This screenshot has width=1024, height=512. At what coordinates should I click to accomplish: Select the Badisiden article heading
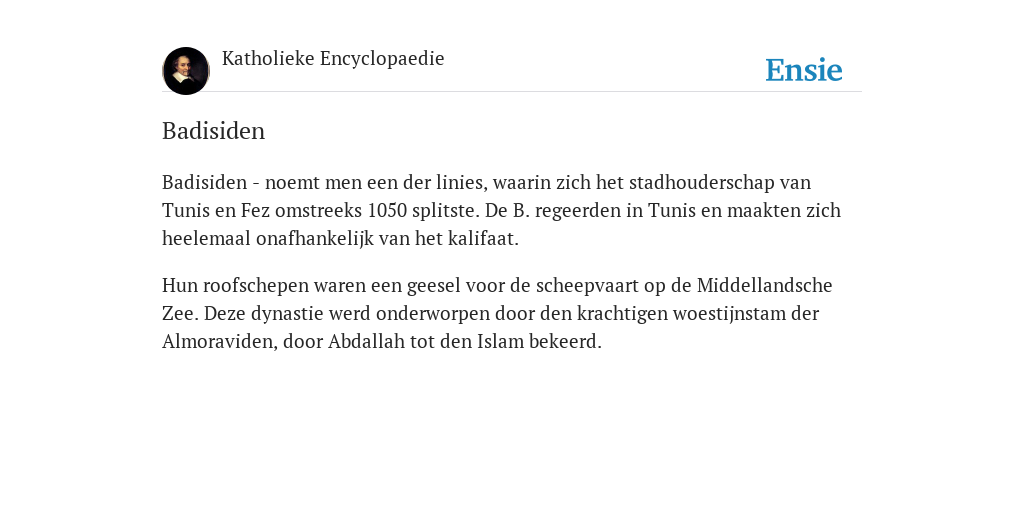pyautogui.click(x=214, y=131)
